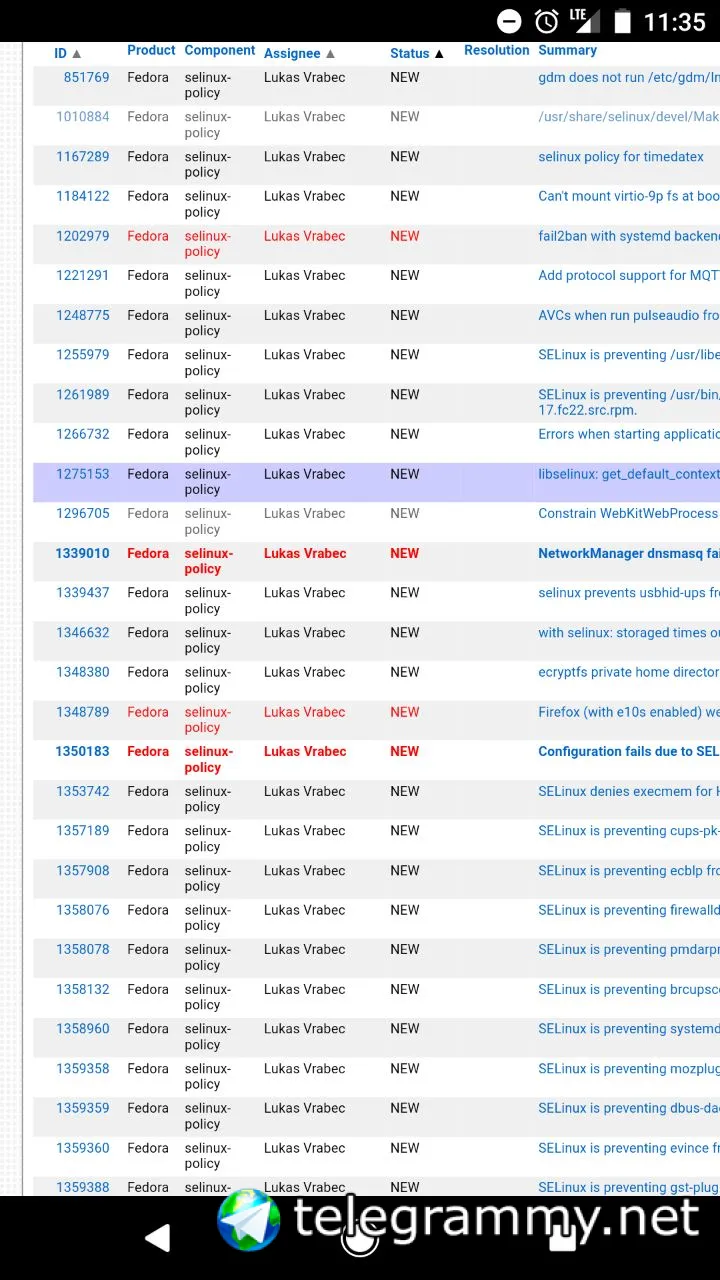Open 'ecryptfs private home' summary

click(x=629, y=672)
